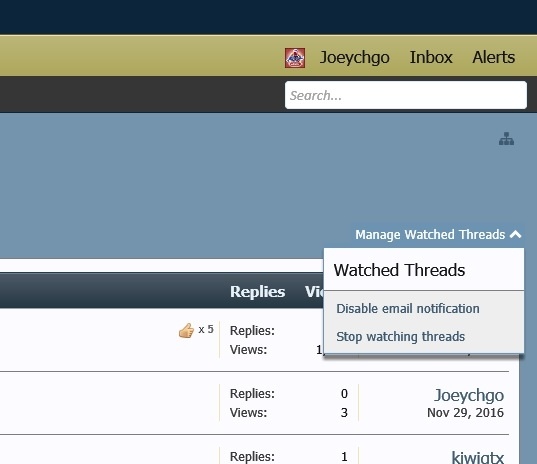Image resolution: width=537 pixels, height=464 pixels.
Task: Open the Nov 29, 2016 last post date
Action: pyautogui.click(x=465, y=413)
